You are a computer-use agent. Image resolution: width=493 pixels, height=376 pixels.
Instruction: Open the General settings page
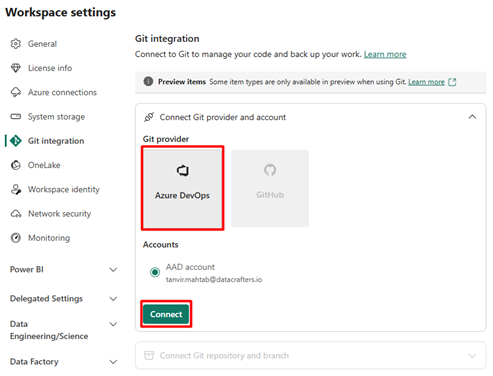tap(42, 44)
